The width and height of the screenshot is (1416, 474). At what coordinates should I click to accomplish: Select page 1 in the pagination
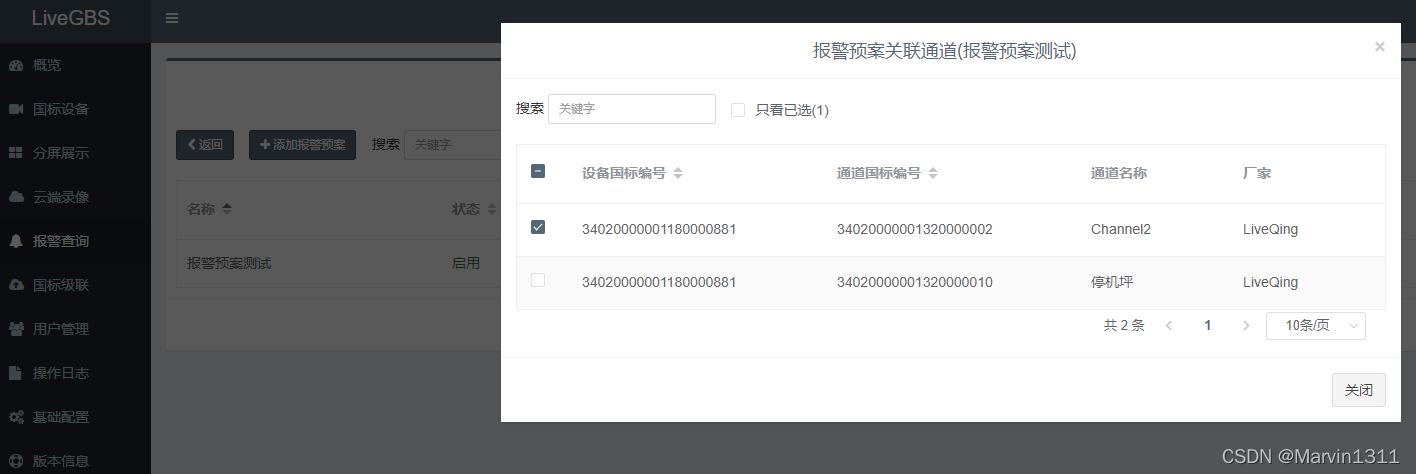coord(1208,325)
